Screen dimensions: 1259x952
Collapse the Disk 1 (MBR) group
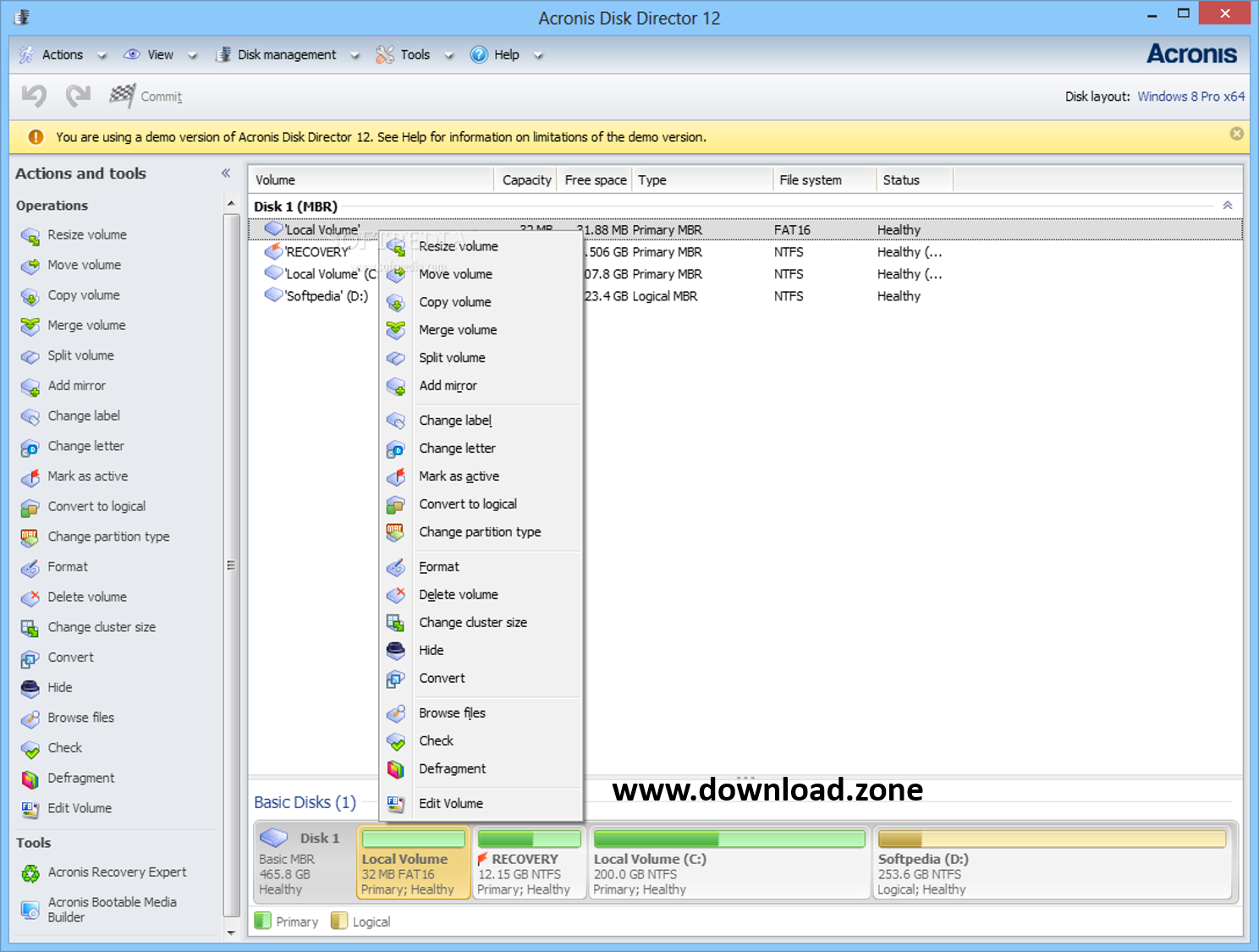pos(1228,206)
